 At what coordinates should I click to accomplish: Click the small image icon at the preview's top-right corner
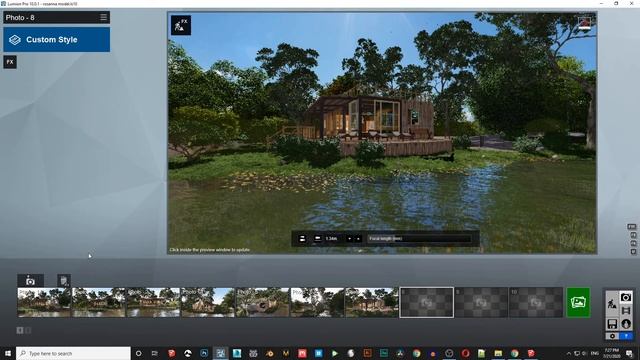[584, 23]
